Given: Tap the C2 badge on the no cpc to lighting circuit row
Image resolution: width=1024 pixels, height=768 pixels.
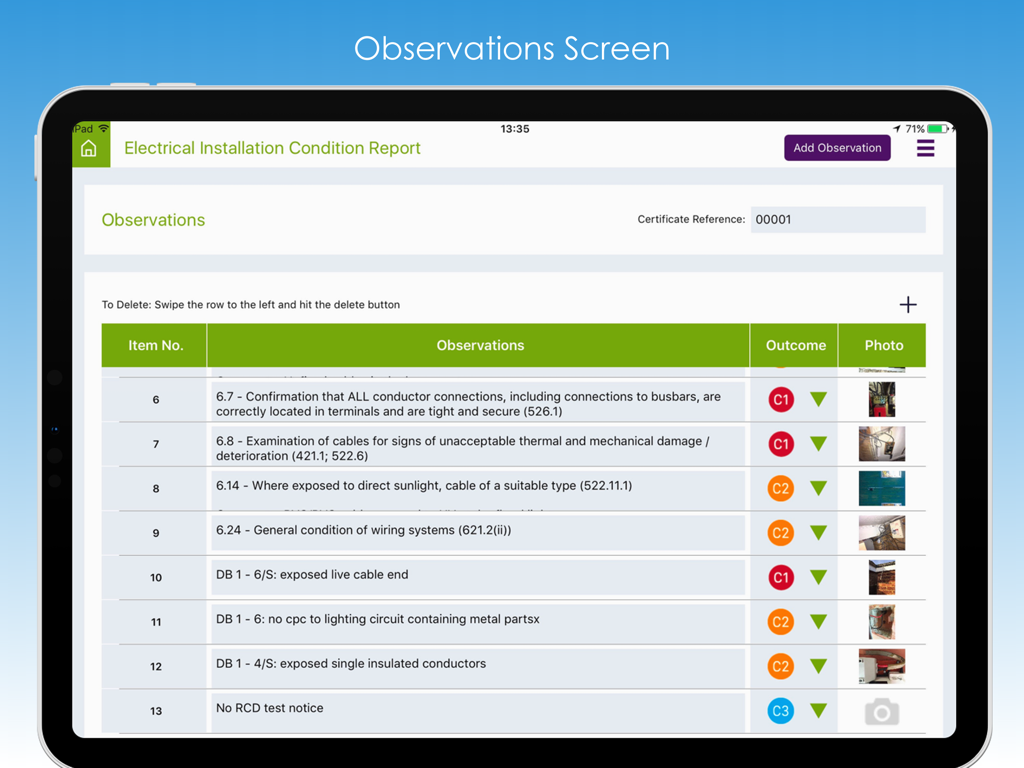Looking at the screenshot, I should (x=780, y=621).
